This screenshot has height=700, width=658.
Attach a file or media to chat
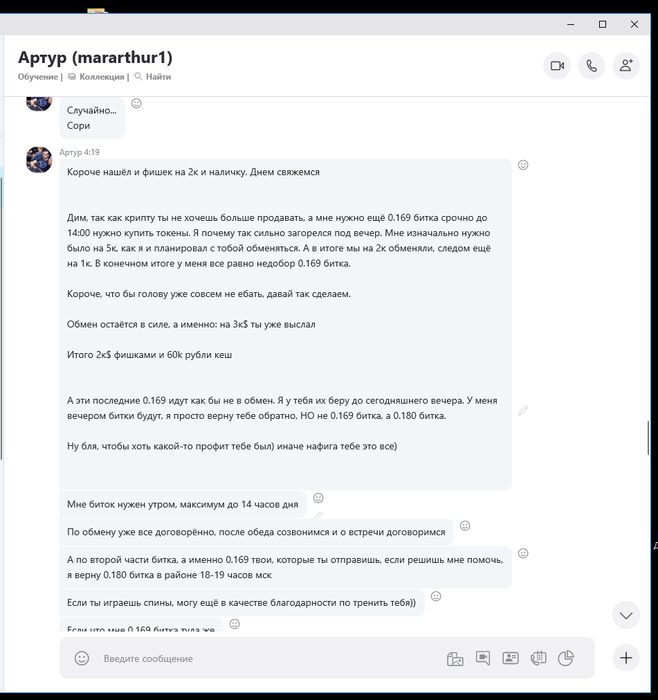click(x=455, y=658)
